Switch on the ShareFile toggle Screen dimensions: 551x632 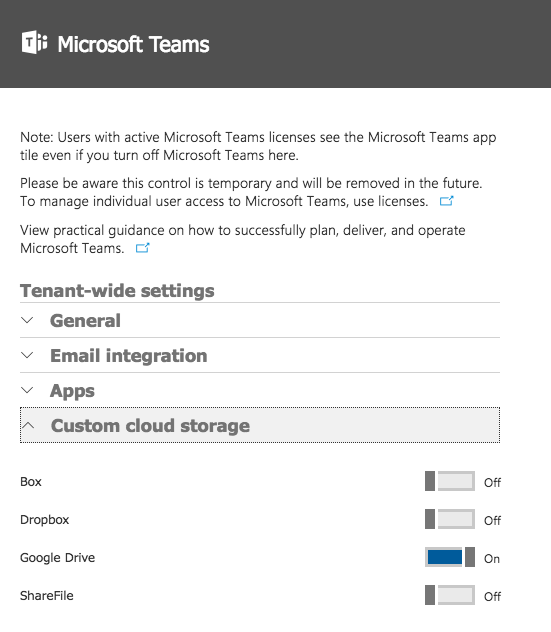click(x=450, y=595)
